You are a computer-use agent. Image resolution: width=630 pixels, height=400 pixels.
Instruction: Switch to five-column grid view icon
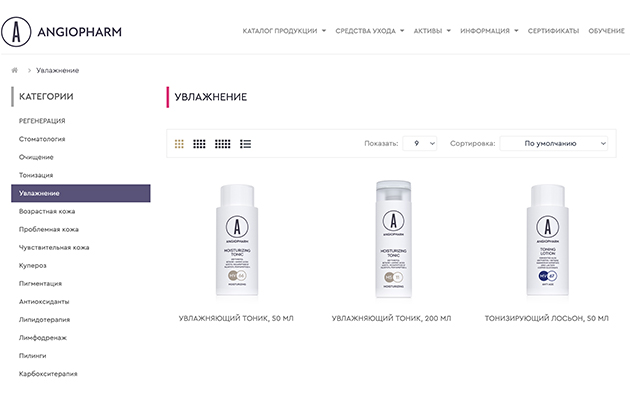pos(223,144)
